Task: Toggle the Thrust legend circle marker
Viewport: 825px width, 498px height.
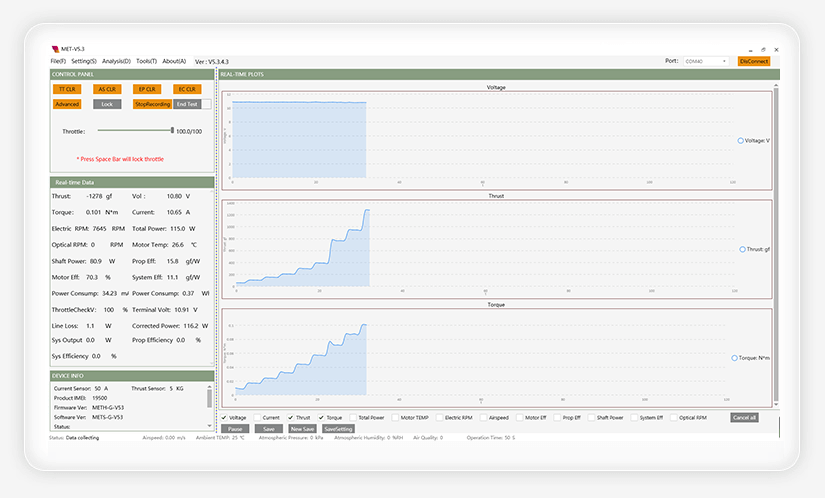Action: 742,249
